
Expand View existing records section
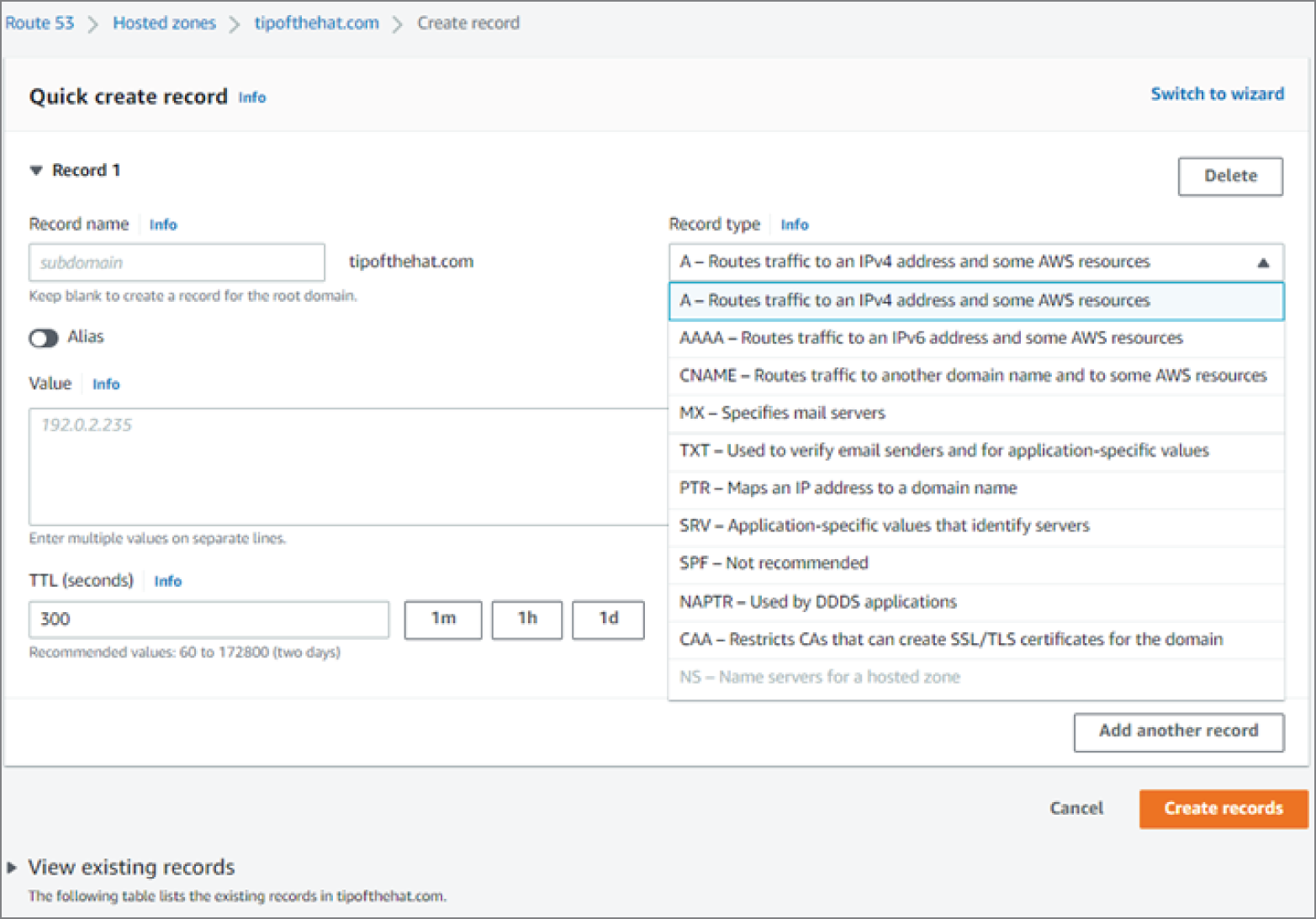point(12,867)
